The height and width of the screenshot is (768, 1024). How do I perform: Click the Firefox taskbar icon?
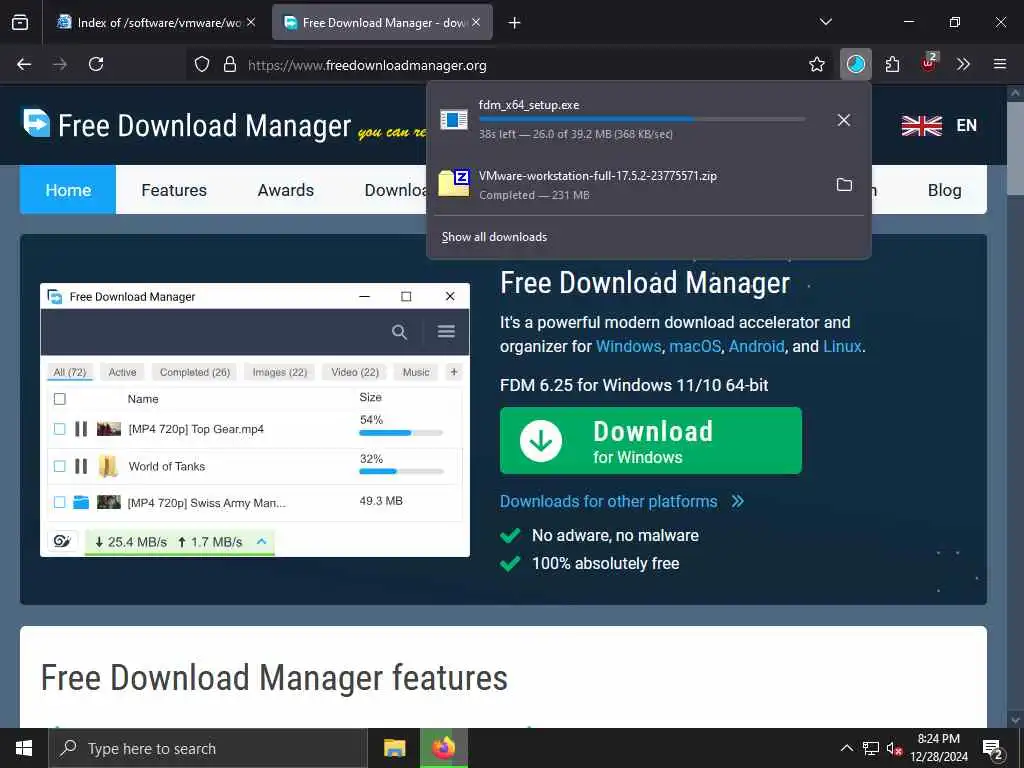pos(444,748)
